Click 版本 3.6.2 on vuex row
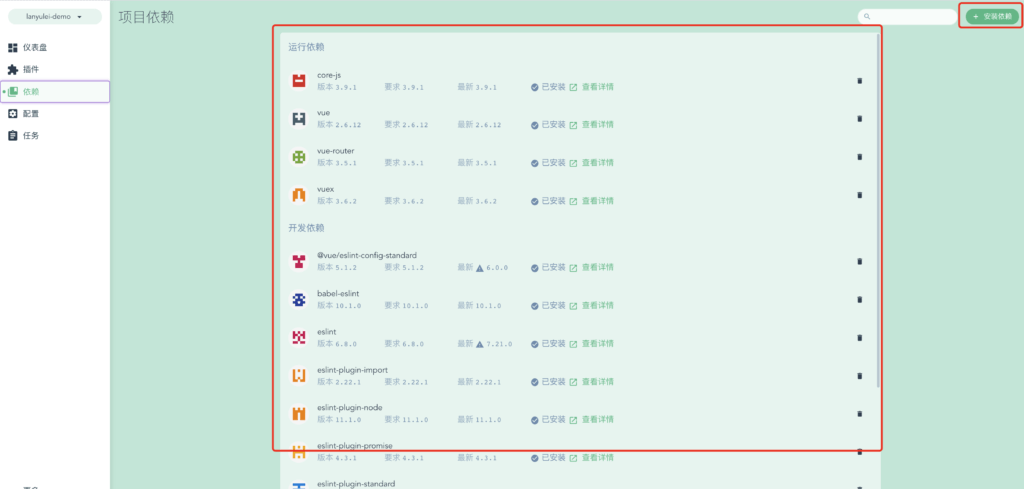Viewport: 1024px width, 489px height. pyautogui.click(x=337, y=201)
